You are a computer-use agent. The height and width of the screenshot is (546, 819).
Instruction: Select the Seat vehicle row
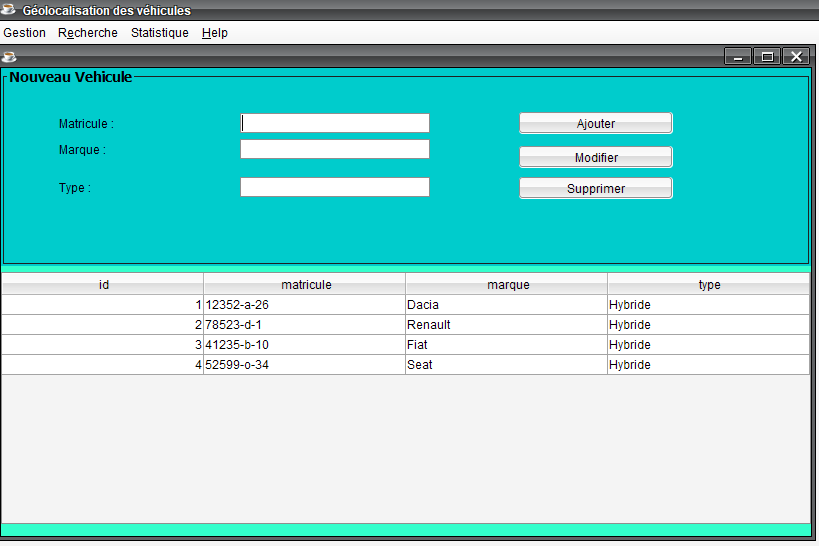coord(405,365)
